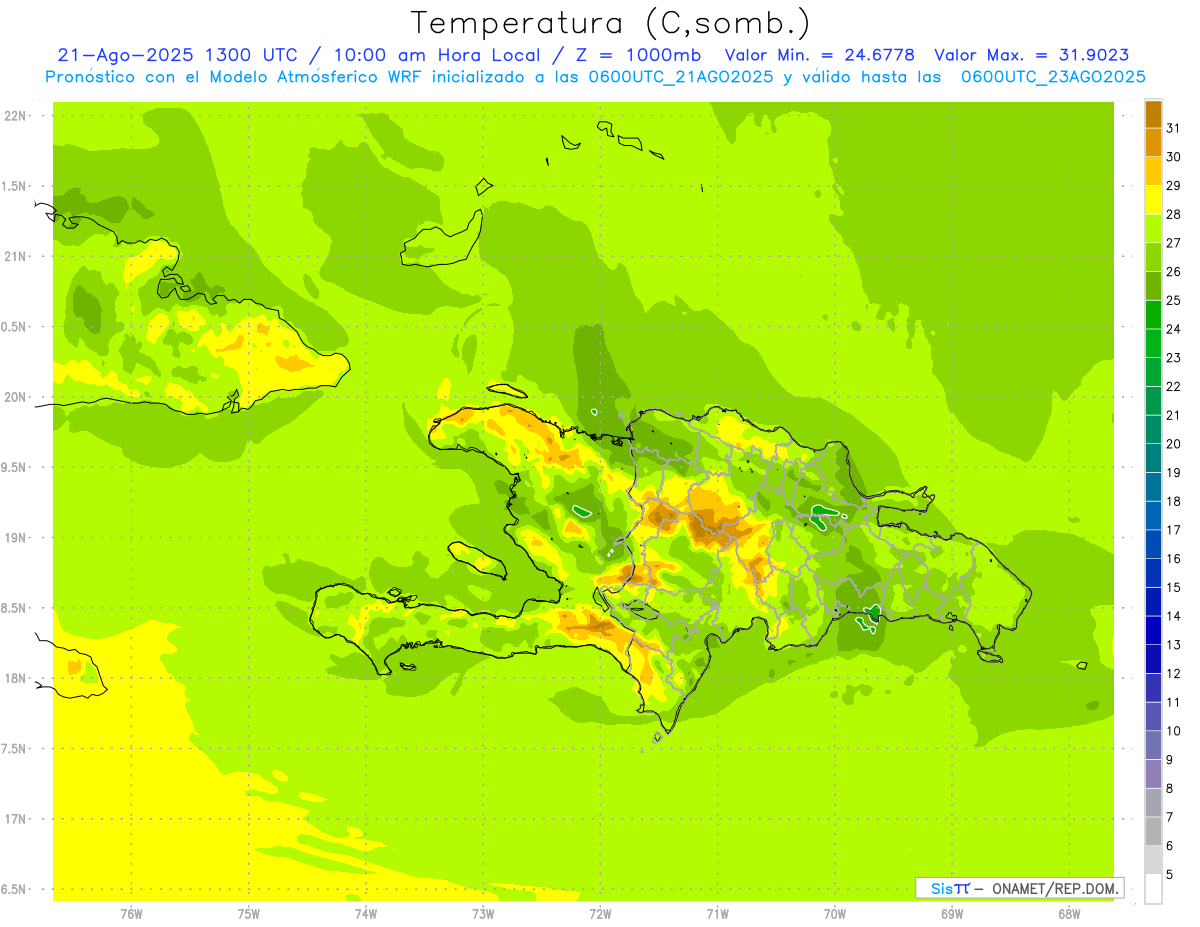Click the '72W' longitude label

pyautogui.click(x=600, y=913)
